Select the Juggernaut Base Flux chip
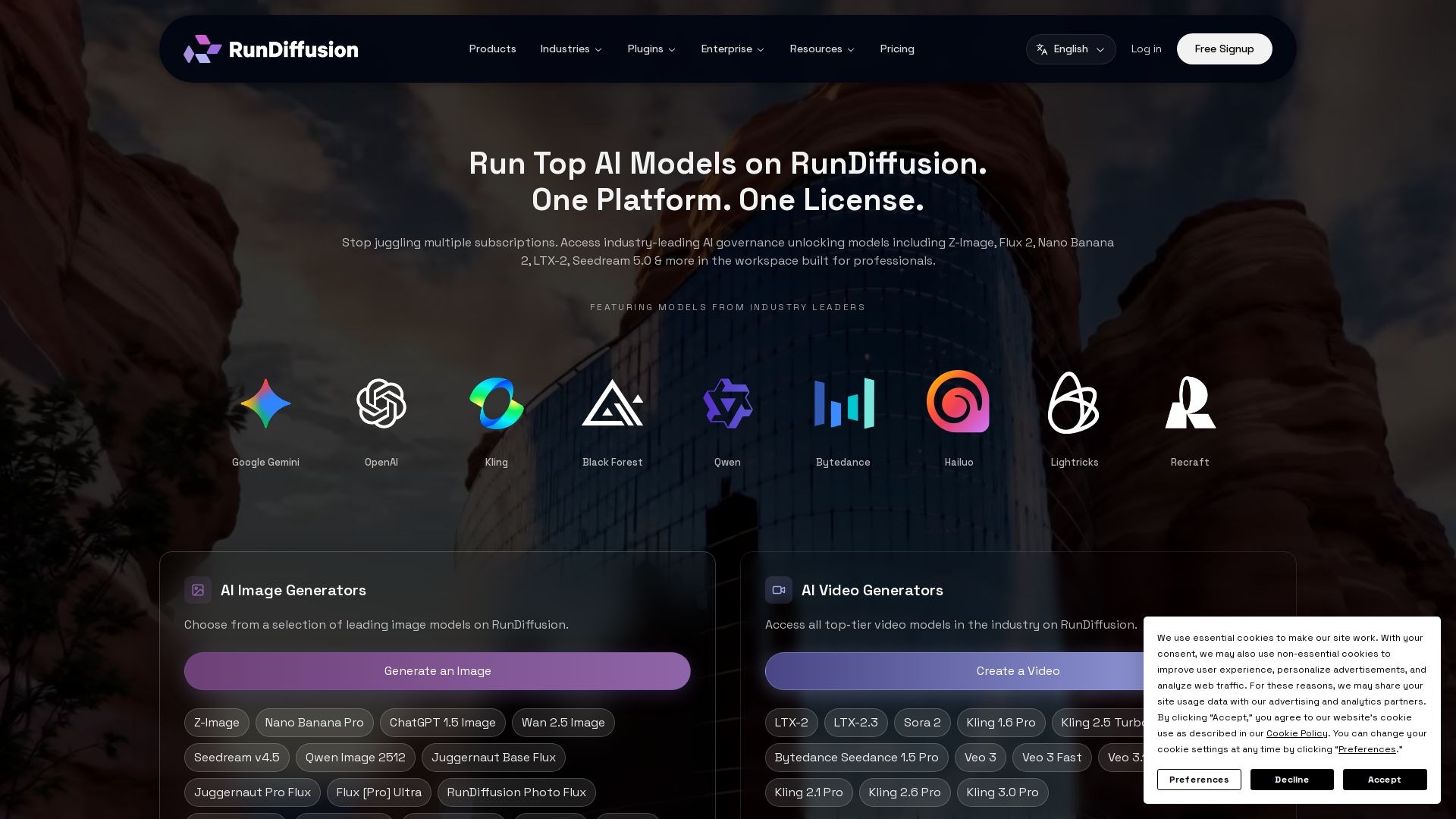Image resolution: width=1456 pixels, height=819 pixels. tap(494, 758)
